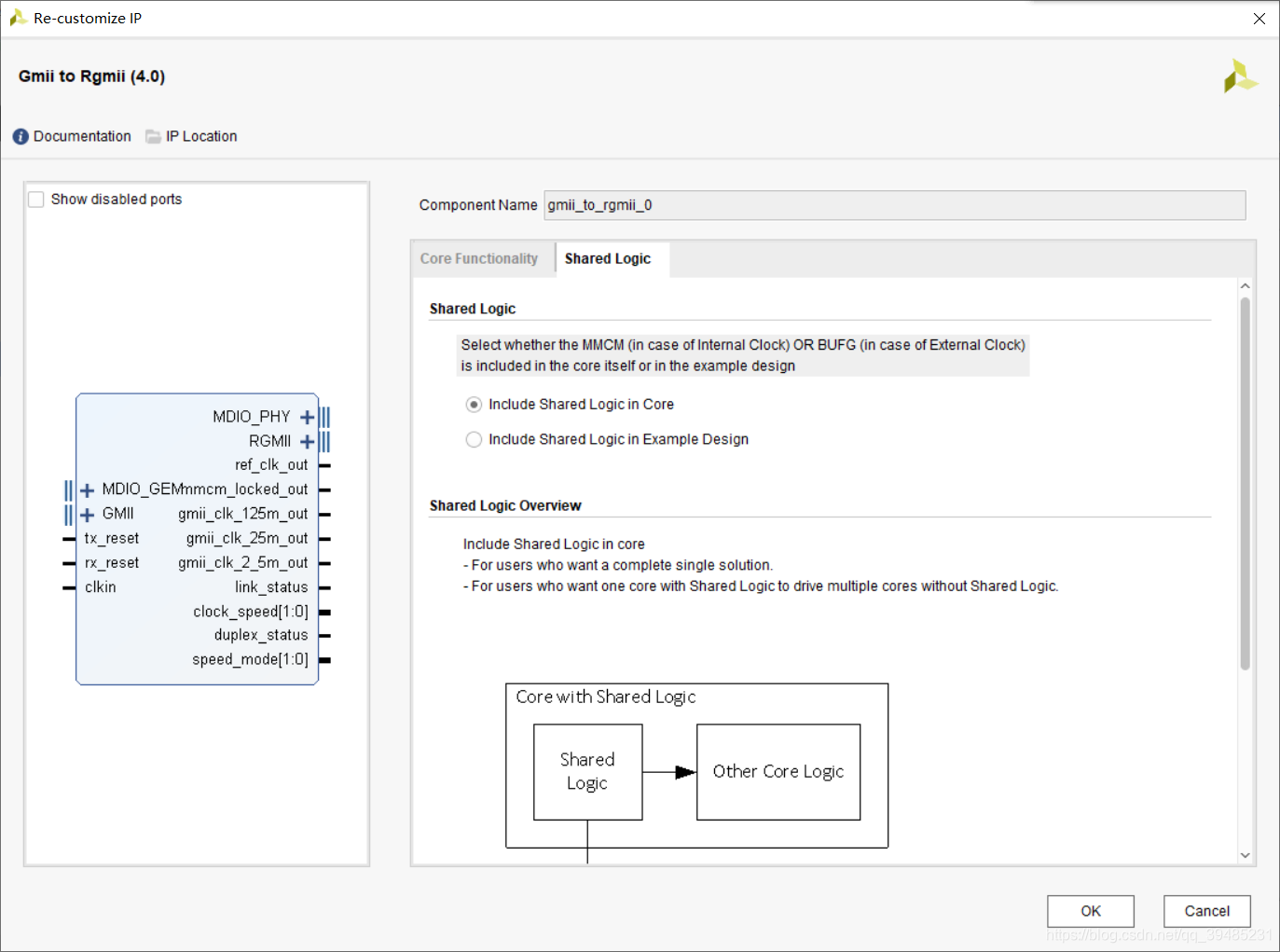Image resolution: width=1280 pixels, height=952 pixels.
Task: Click the IP Location folder icon
Action: (153, 137)
